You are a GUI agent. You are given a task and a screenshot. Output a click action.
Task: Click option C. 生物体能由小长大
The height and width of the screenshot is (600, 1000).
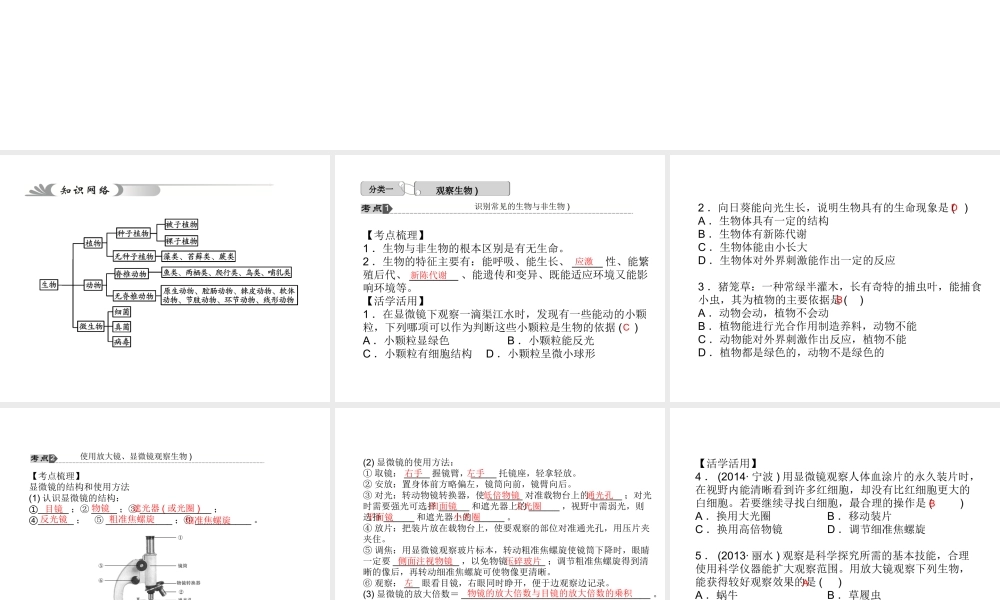(752, 247)
